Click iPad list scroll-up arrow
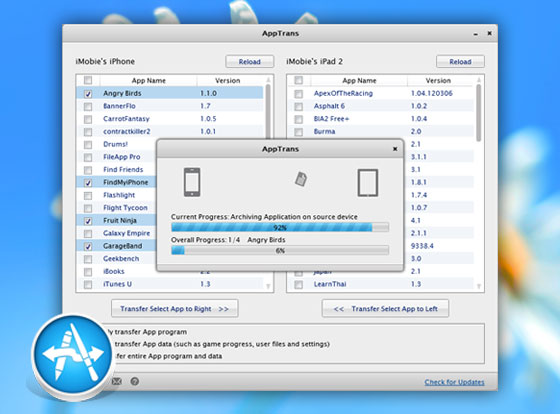 [x=479, y=79]
